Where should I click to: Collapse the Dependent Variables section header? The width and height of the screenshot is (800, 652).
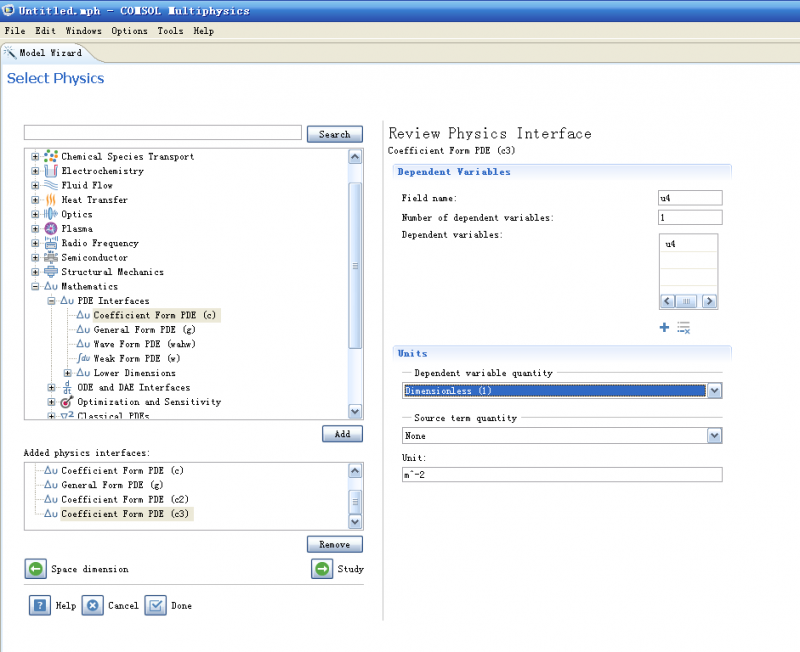pyautogui.click(x=562, y=172)
